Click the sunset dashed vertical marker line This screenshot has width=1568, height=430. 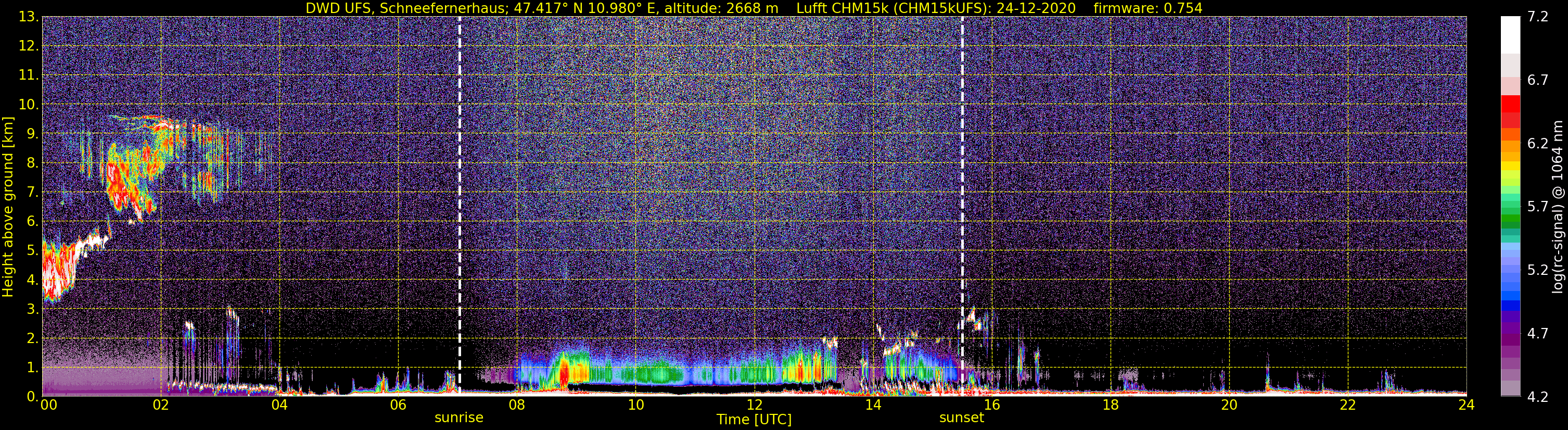click(x=962, y=206)
